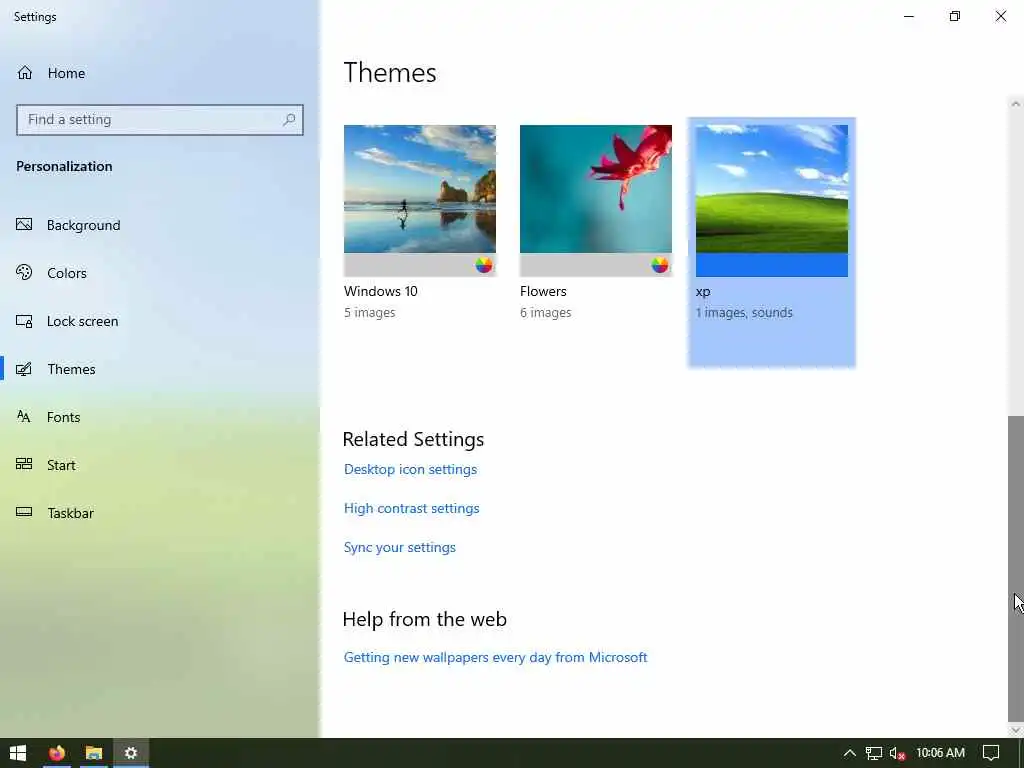
Task: Click the Start tiles icon
Action: [24, 464]
